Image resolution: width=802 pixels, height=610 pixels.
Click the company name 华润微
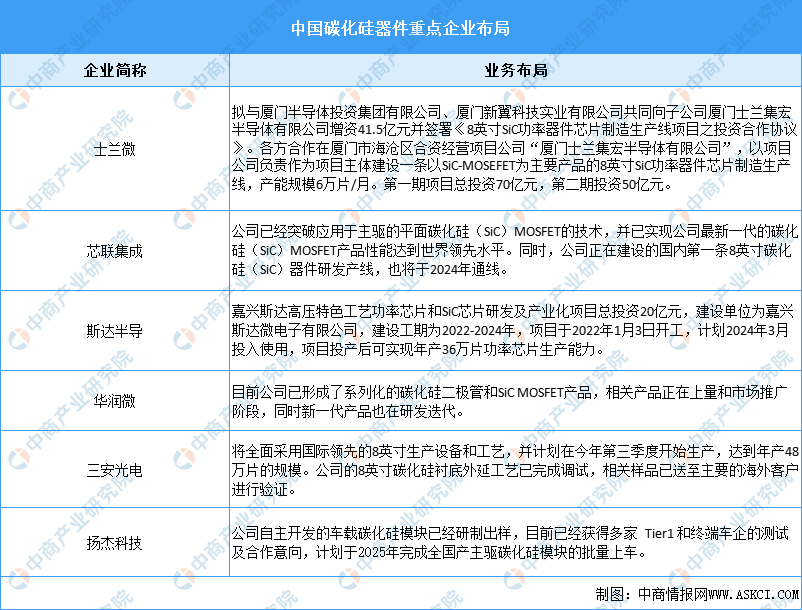[115, 400]
